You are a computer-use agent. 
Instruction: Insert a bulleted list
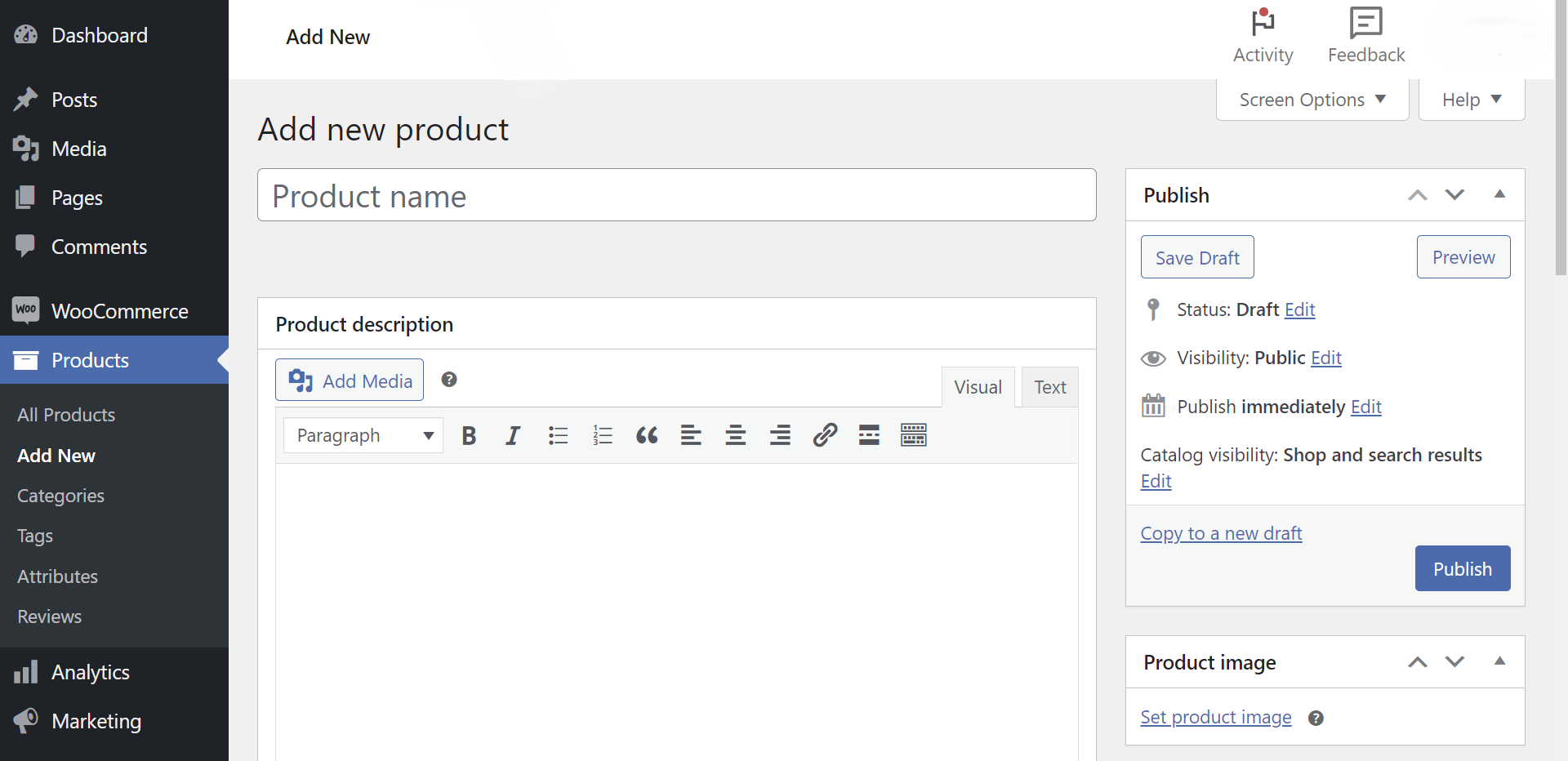point(558,435)
